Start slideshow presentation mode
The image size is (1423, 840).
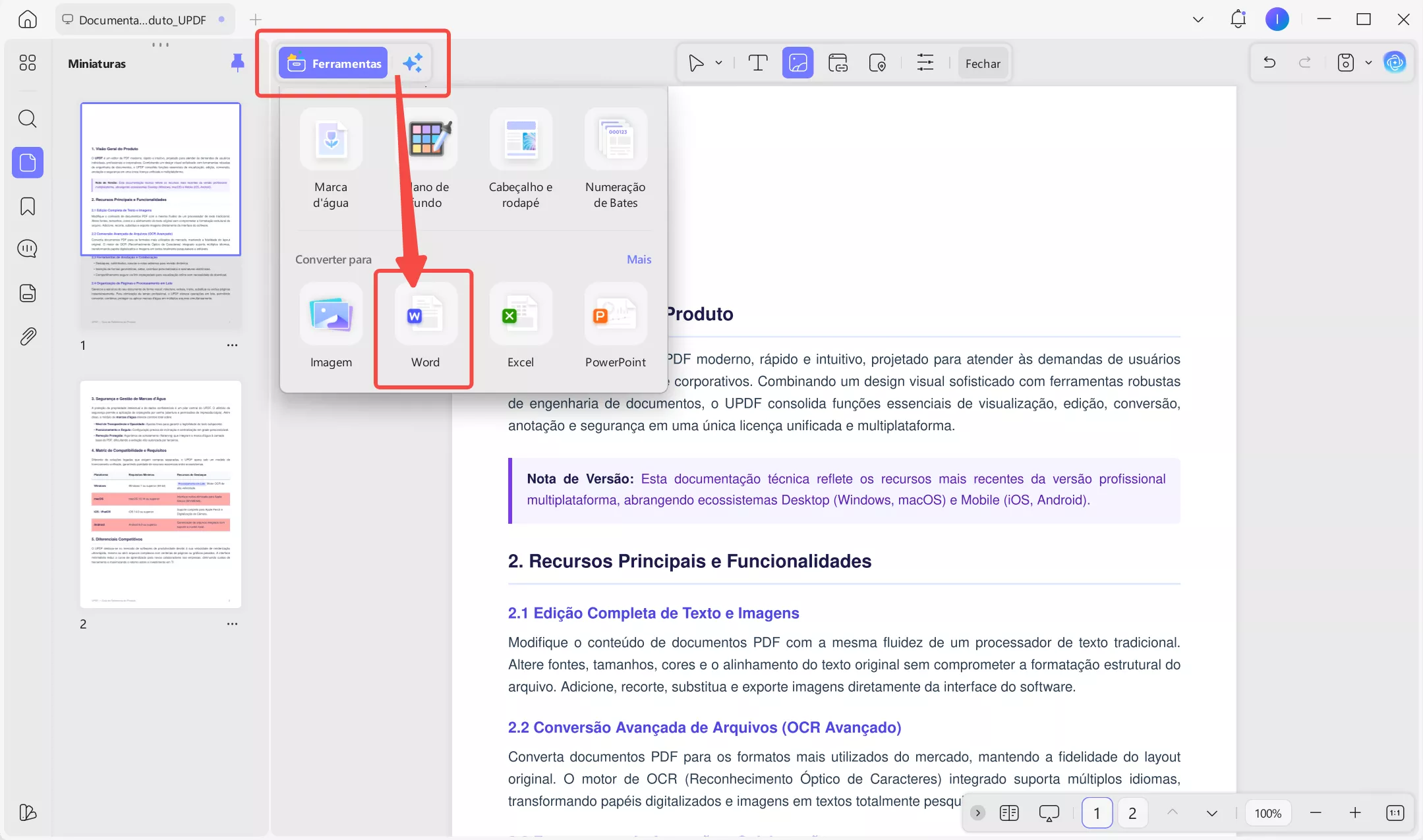coord(1049,813)
